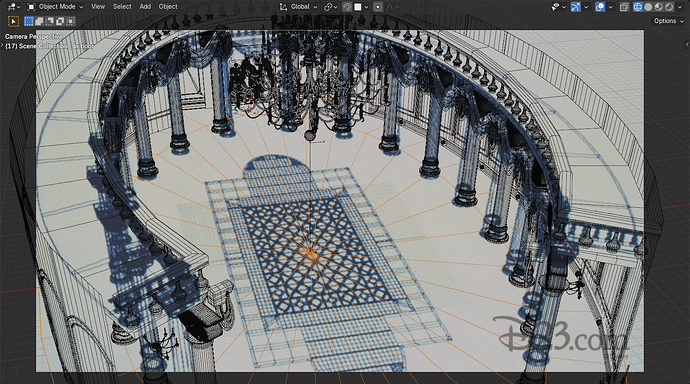Open the editor type selector
This screenshot has height=384, width=690.
pos(14,7)
